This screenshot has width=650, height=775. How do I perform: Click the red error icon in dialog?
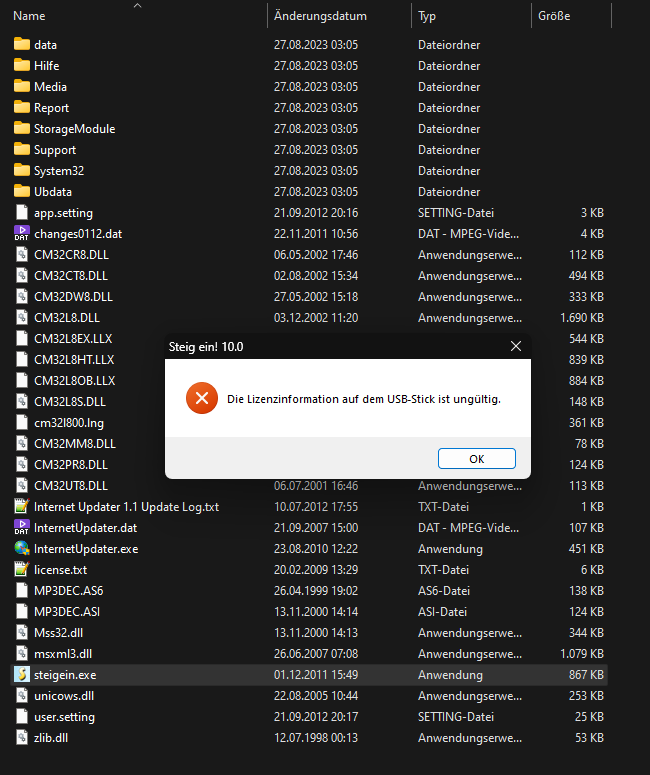(x=202, y=398)
